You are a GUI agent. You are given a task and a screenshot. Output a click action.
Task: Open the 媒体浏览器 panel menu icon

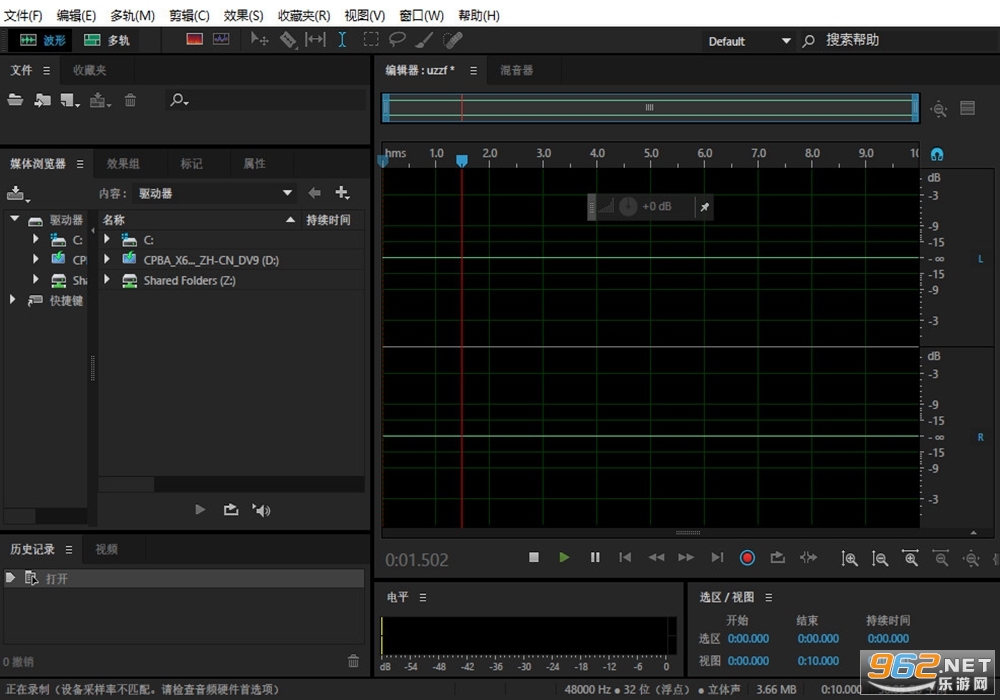pyautogui.click(x=80, y=164)
